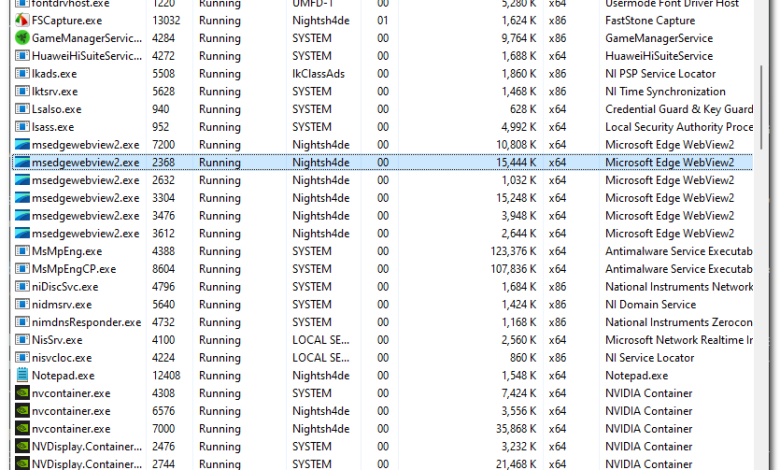
Task: Click the lktsrv.exe process icon
Action: [22, 92]
